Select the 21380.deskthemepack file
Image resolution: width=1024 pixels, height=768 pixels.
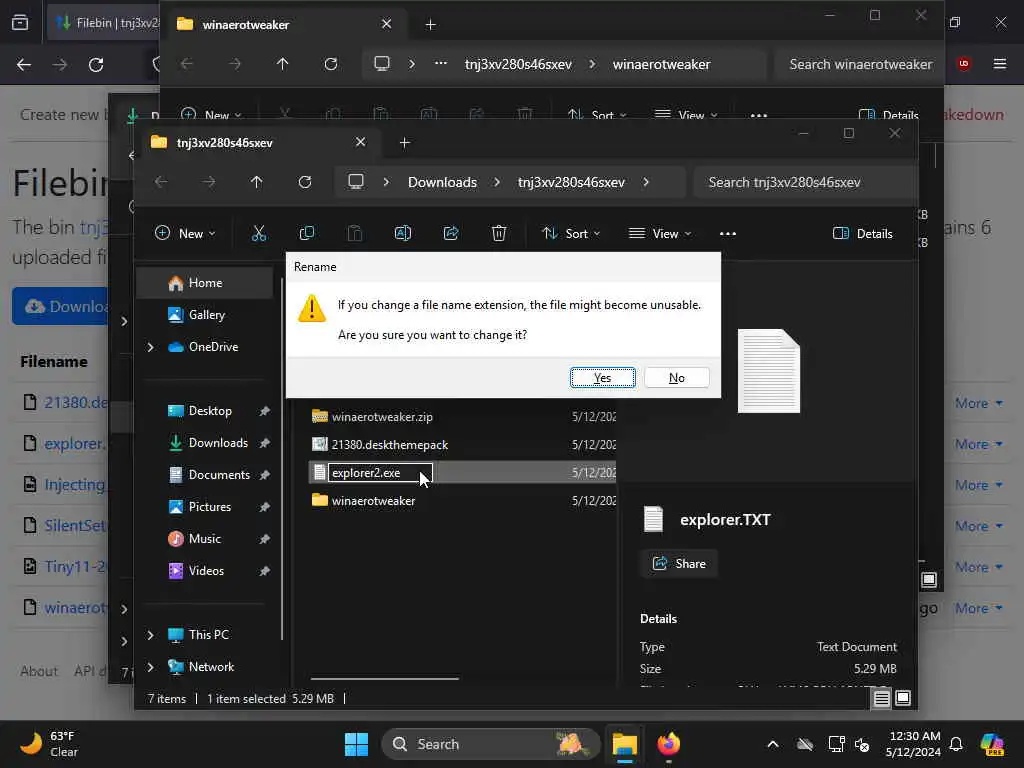coord(389,445)
